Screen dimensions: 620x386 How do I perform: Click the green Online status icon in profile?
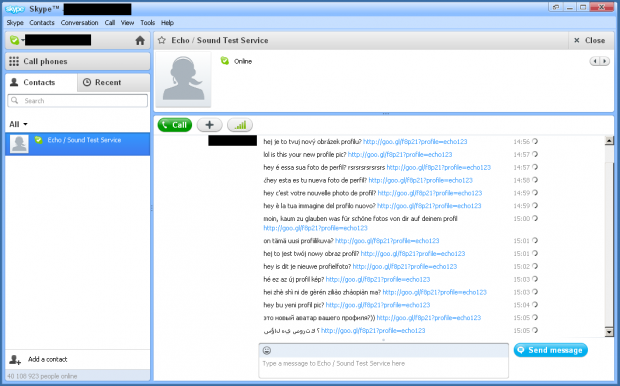(225, 61)
